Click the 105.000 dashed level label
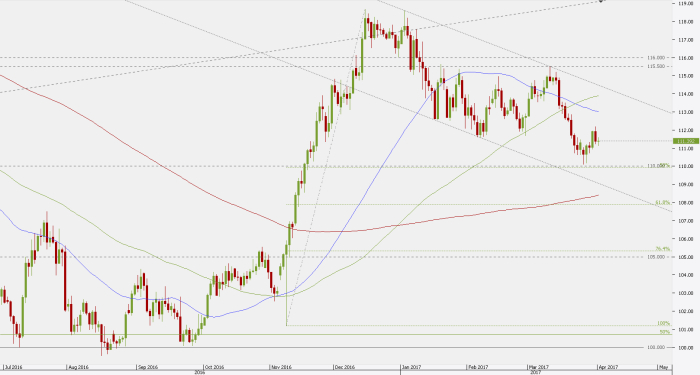The height and width of the screenshot is (375, 700). tap(661, 257)
